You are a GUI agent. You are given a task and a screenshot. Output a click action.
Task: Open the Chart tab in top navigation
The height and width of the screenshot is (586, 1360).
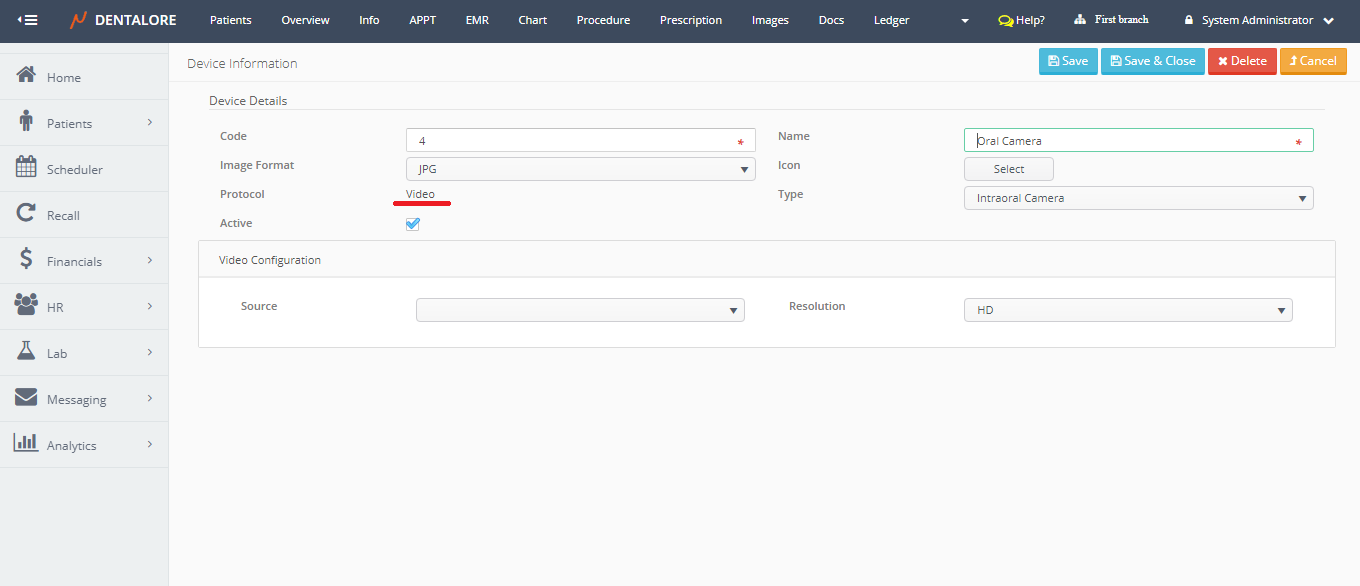(532, 20)
